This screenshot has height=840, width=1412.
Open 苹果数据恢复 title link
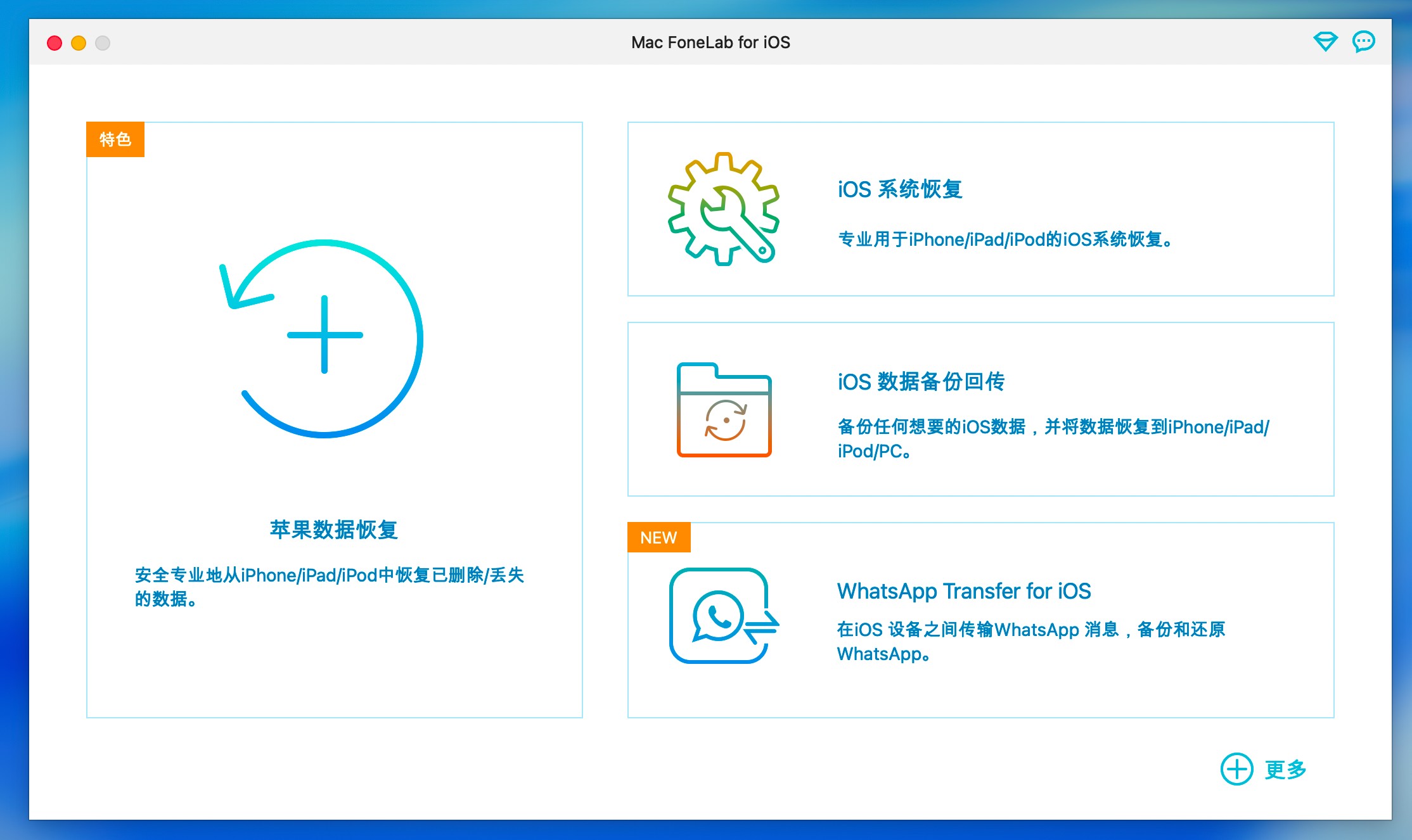[334, 530]
